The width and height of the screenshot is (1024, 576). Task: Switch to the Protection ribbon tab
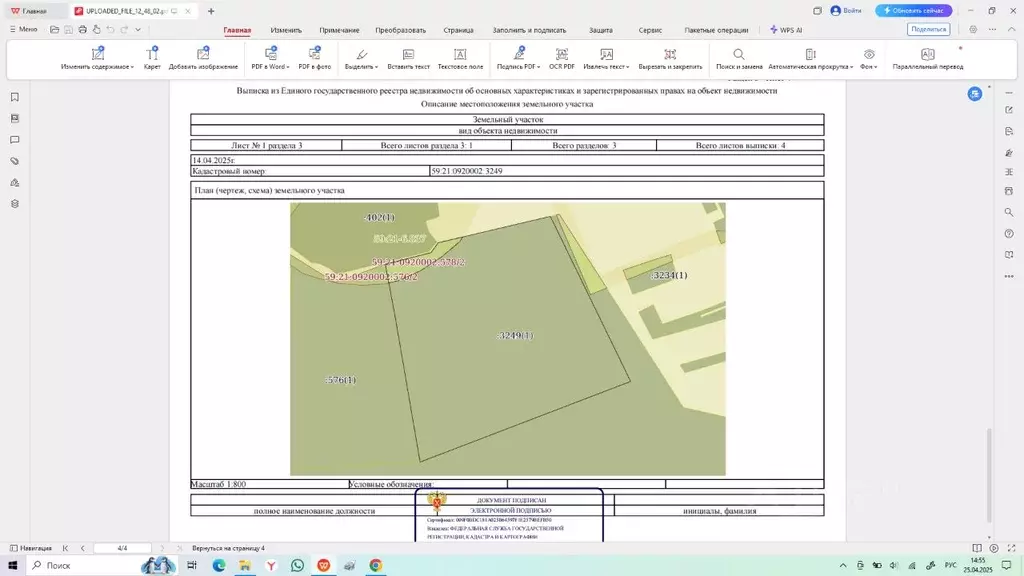tap(601, 30)
